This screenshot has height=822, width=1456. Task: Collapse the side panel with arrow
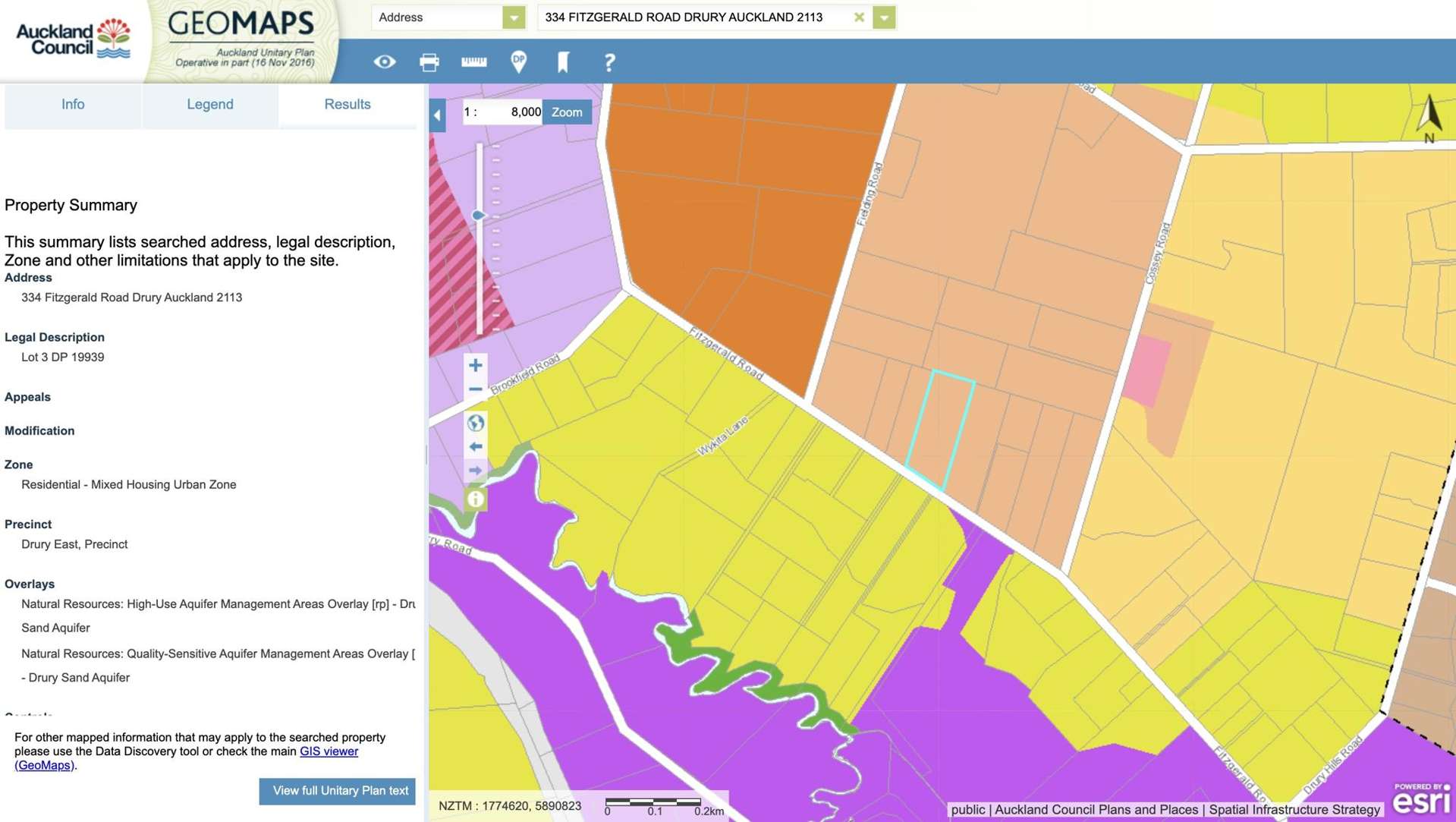437,115
